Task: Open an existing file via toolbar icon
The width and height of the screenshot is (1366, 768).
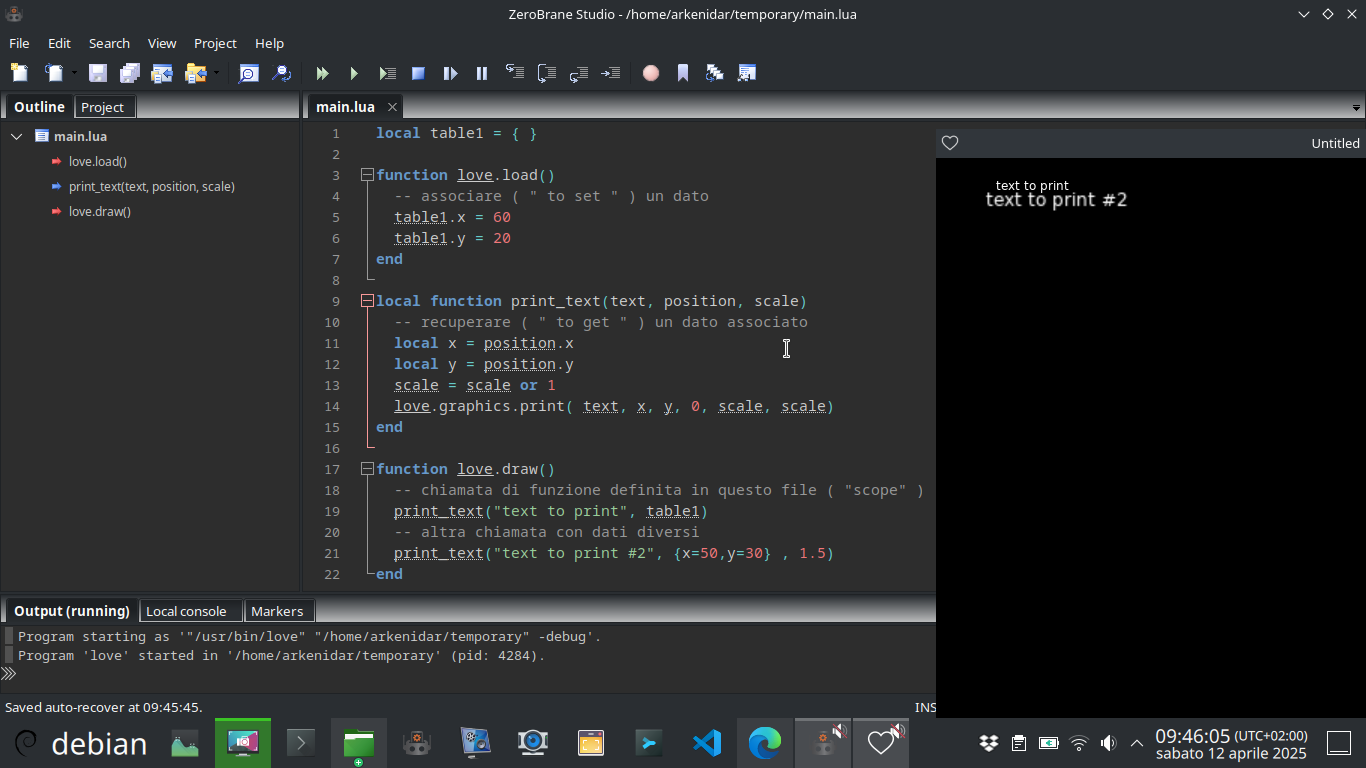Action: [53, 73]
